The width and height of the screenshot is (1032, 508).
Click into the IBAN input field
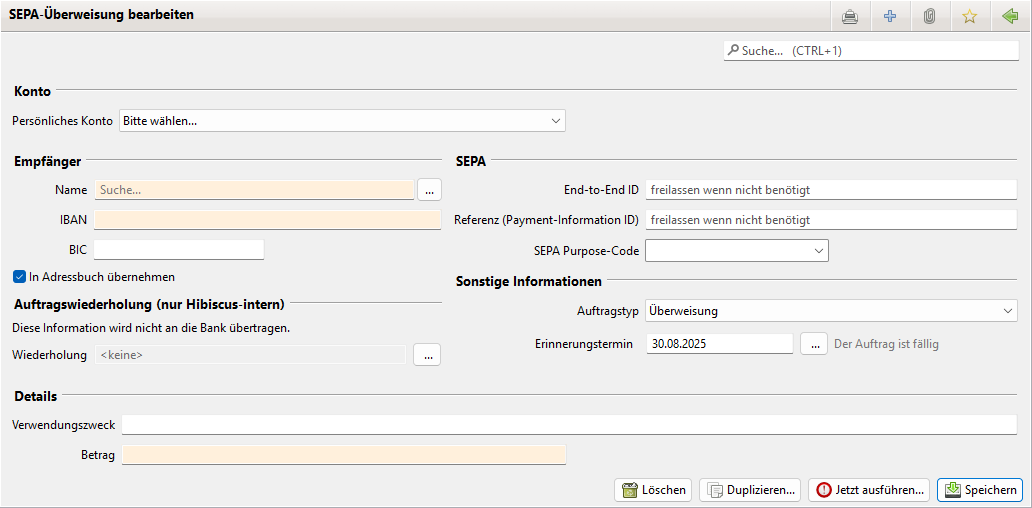pos(267,220)
